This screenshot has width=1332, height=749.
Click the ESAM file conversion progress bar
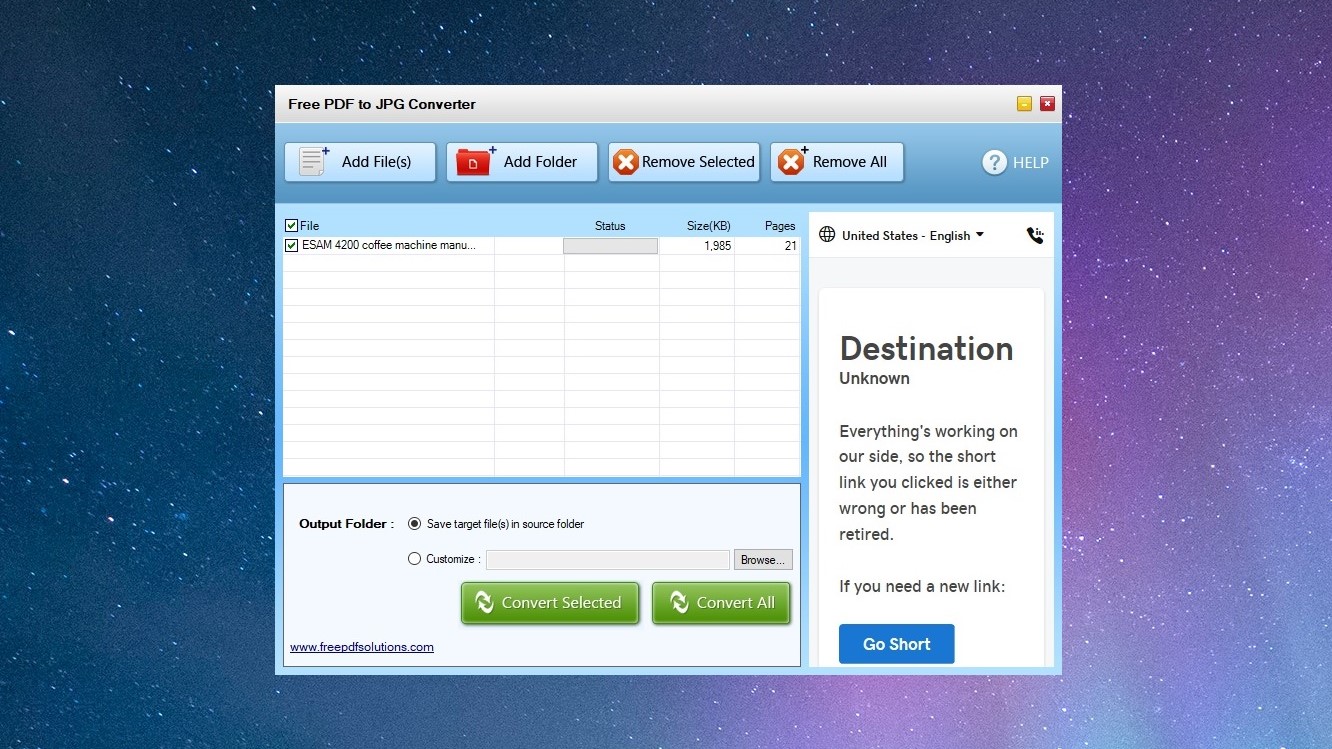(x=610, y=245)
